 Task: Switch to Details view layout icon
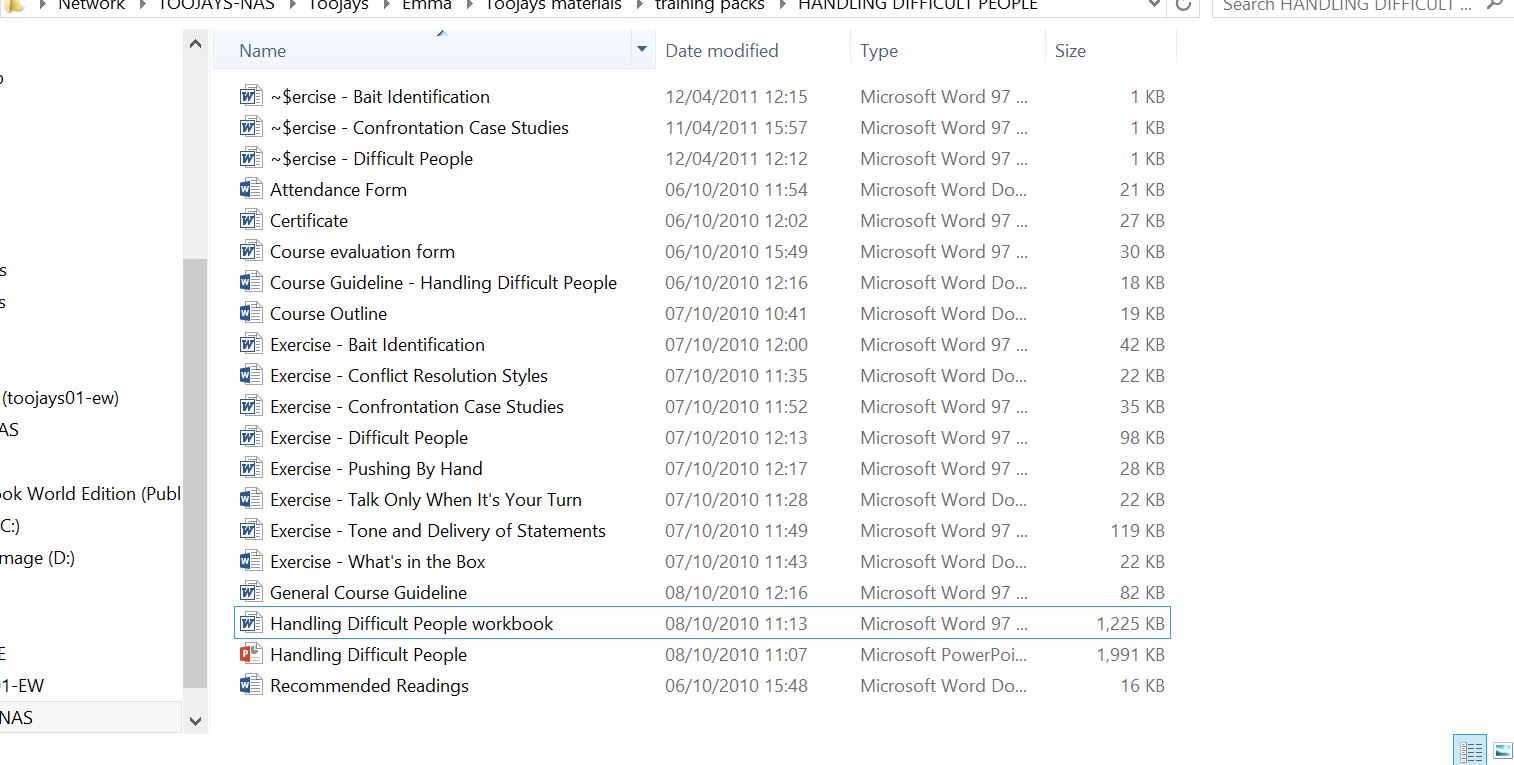pos(1470,750)
